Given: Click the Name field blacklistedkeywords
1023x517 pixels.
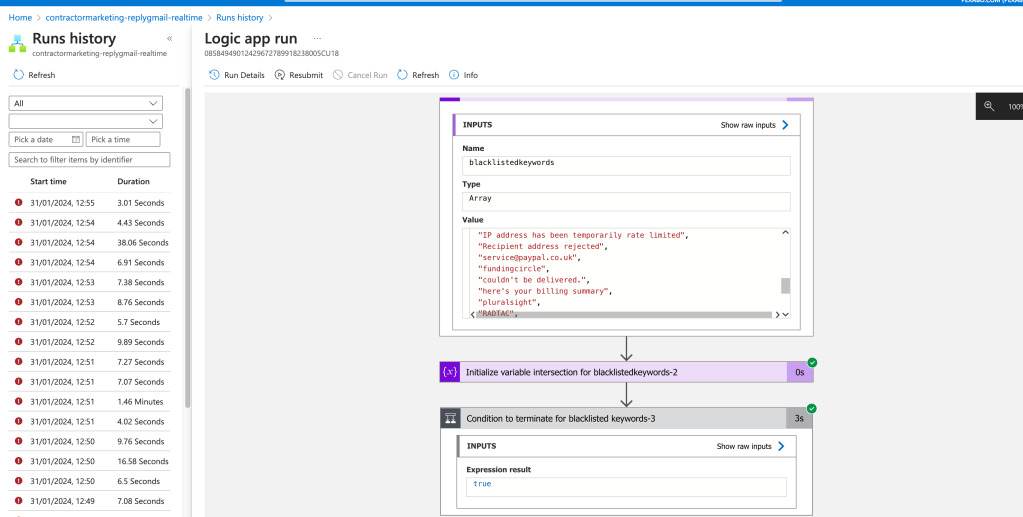Looking at the screenshot, I should (x=626, y=165).
